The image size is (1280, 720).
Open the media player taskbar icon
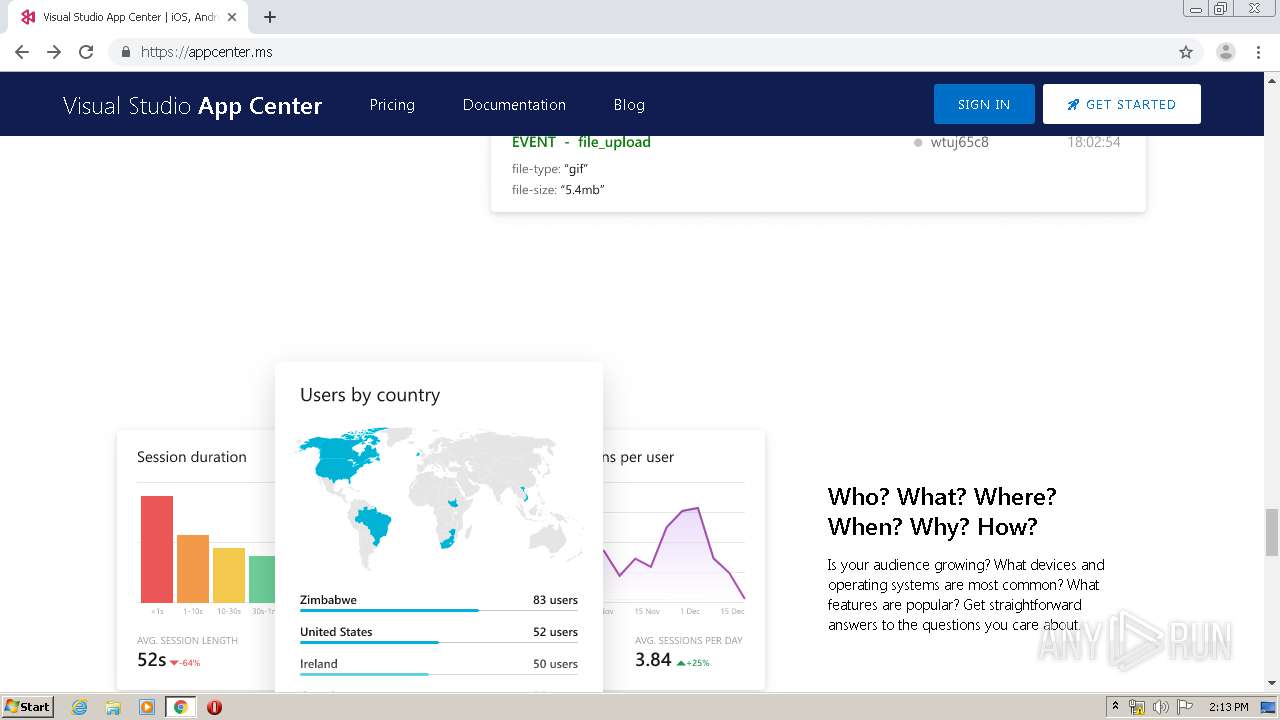pyautogui.click(x=146, y=707)
